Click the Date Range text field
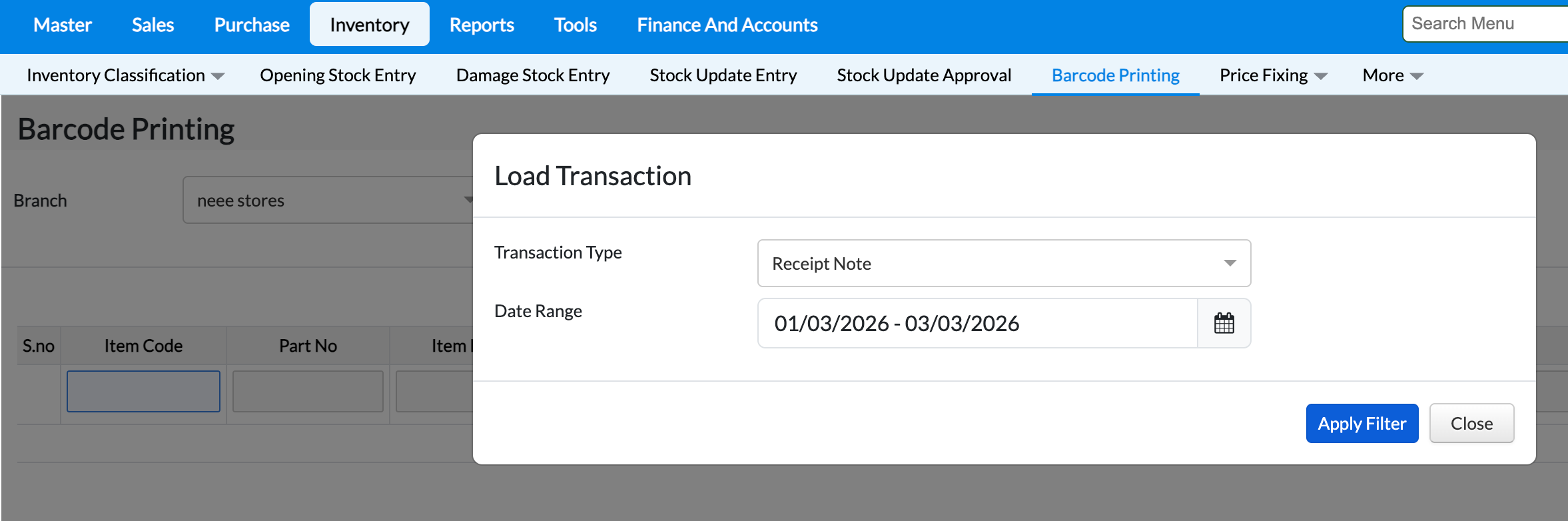The height and width of the screenshot is (521, 1568). pyautogui.click(x=977, y=323)
